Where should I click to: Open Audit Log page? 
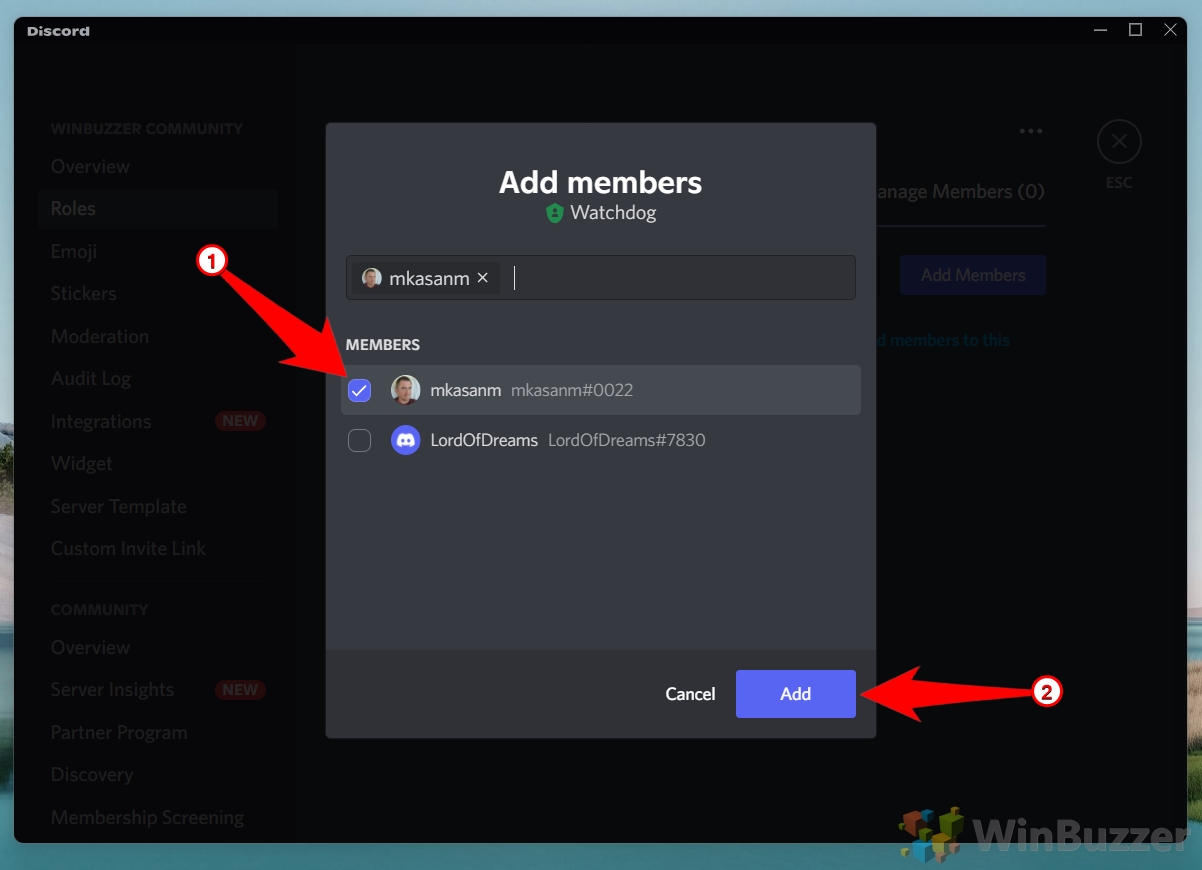point(91,379)
